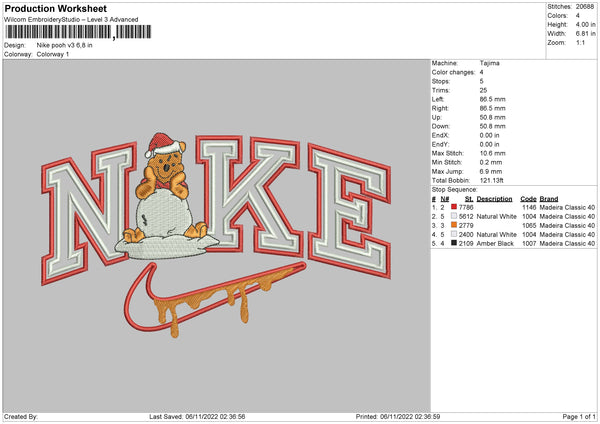Image resolution: width=600 pixels, height=424 pixels.
Task: Select the colorway value 'Colorway 1'
Action: 53,54
